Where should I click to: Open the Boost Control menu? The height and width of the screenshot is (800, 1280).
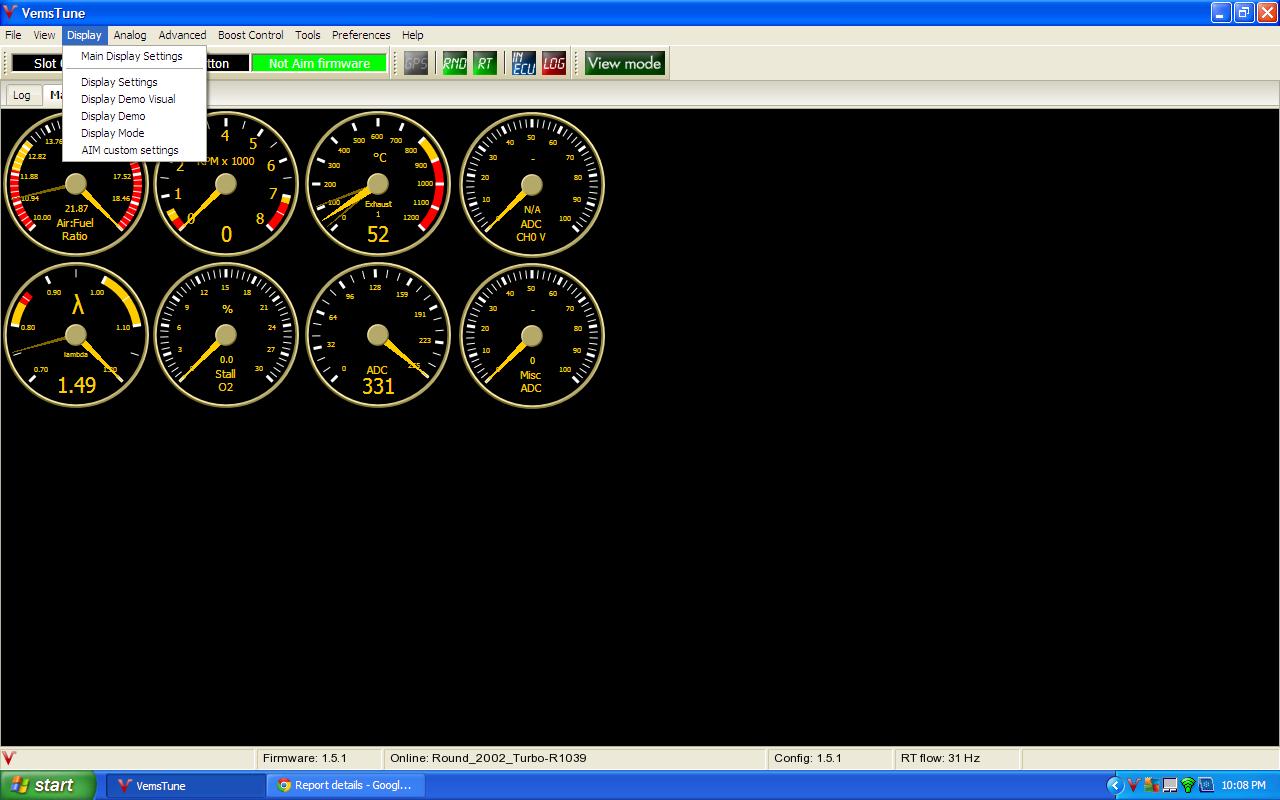coord(251,35)
